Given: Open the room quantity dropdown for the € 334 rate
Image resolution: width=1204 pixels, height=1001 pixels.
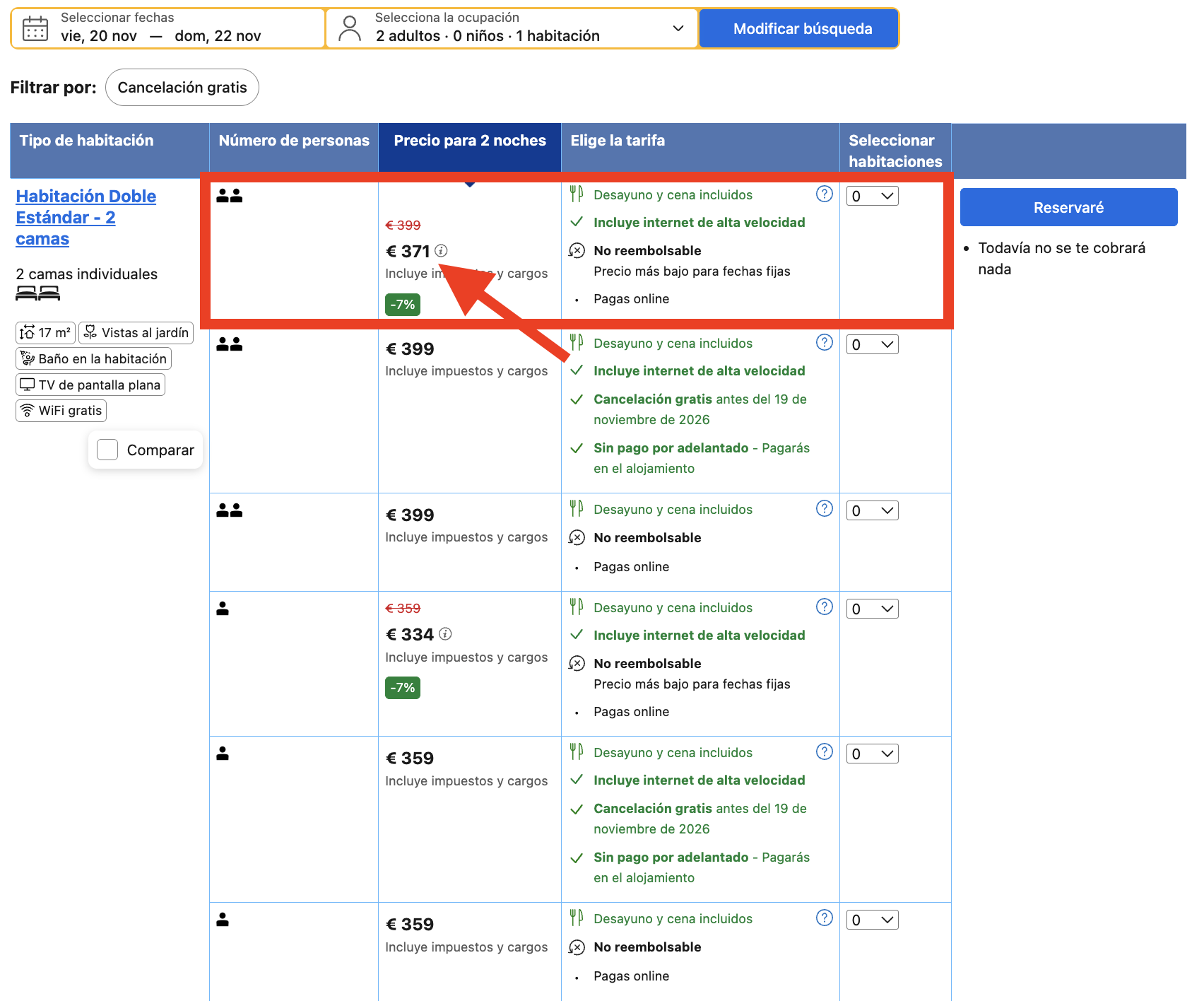Looking at the screenshot, I should (x=873, y=609).
